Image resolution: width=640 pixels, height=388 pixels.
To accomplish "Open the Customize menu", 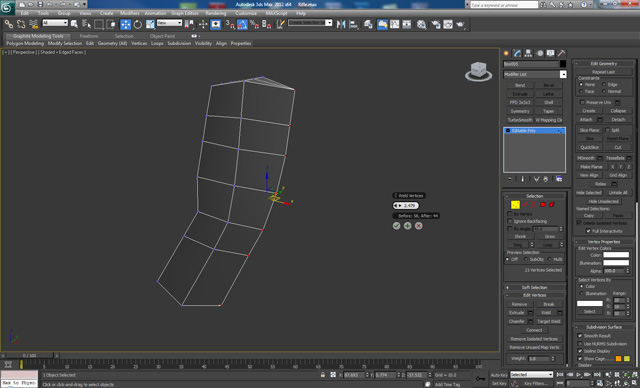I will point(246,13).
